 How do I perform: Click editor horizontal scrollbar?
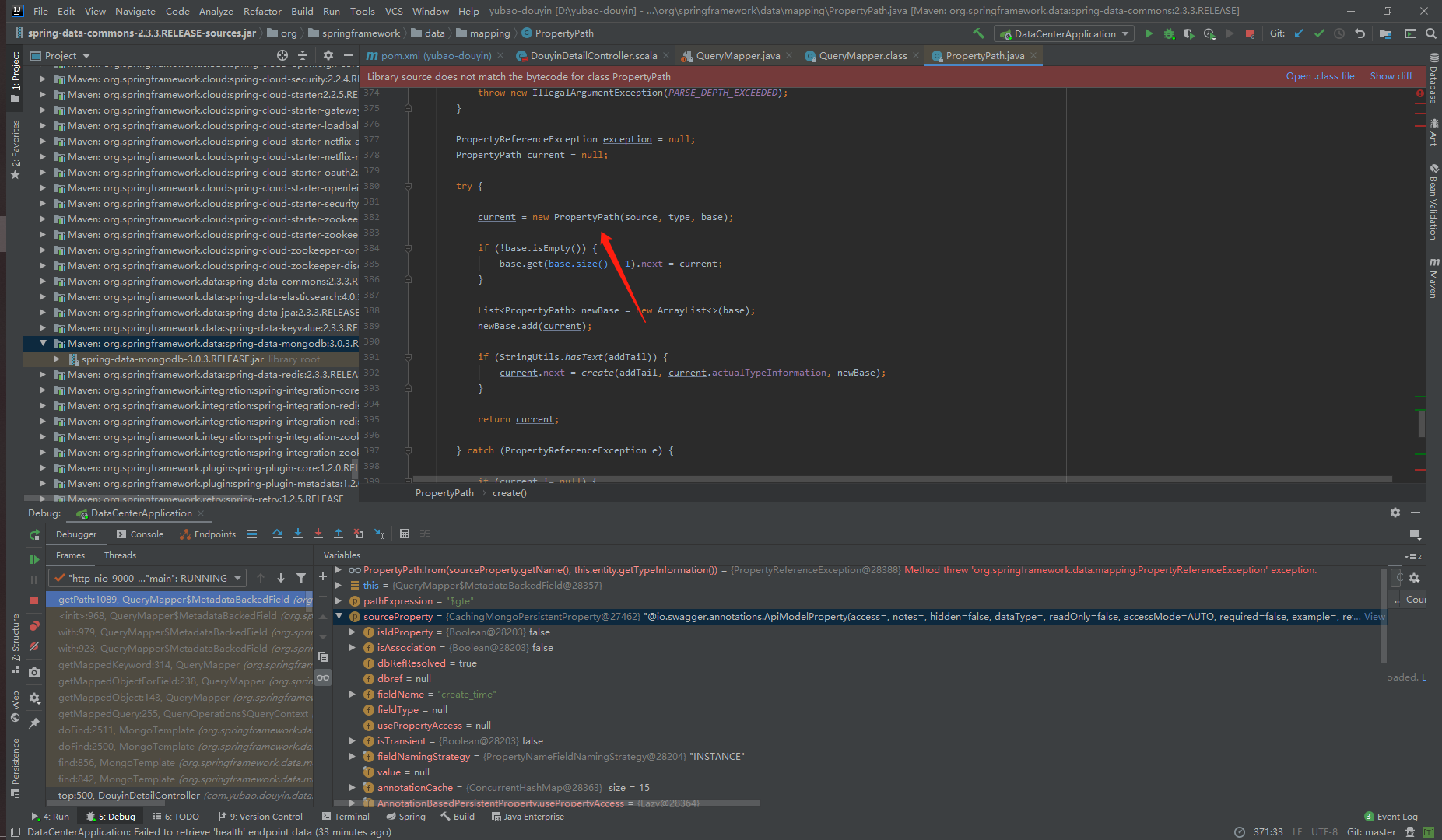pyautogui.click(x=902, y=479)
